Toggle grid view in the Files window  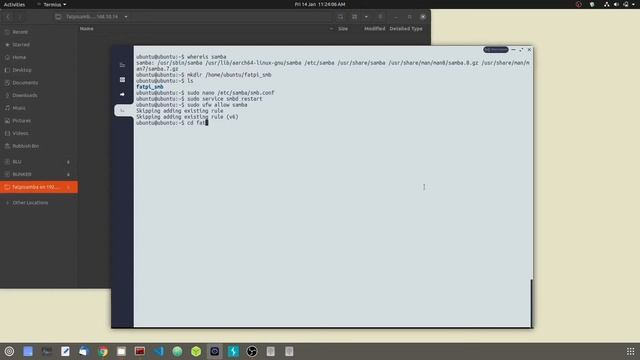354,17
